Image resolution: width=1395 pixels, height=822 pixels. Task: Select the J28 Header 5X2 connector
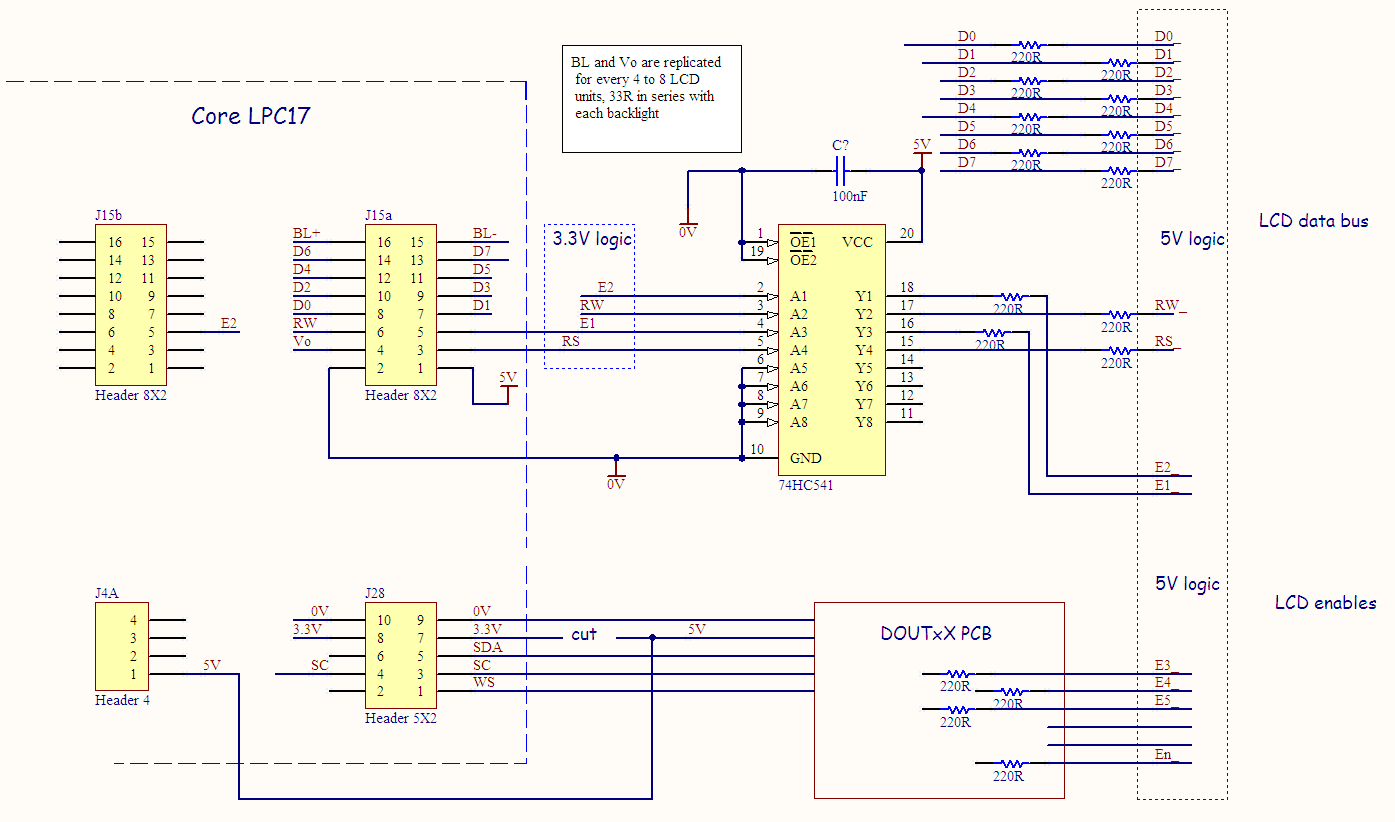click(x=400, y=655)
